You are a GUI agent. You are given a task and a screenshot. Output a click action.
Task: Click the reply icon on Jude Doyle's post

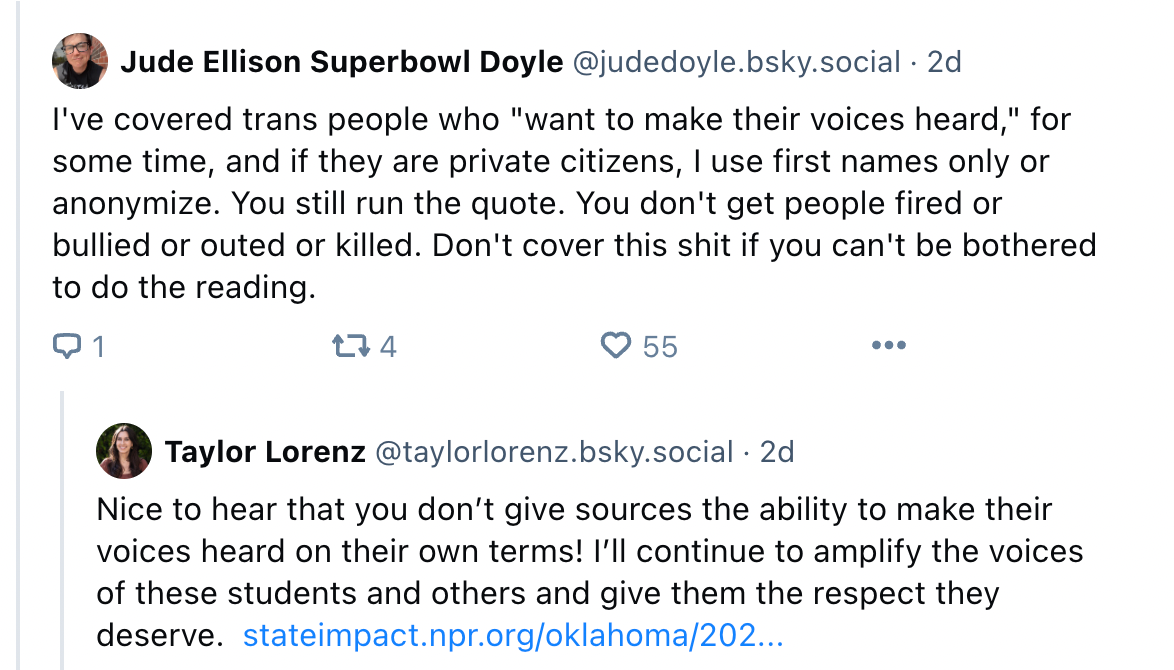(69, 345)
